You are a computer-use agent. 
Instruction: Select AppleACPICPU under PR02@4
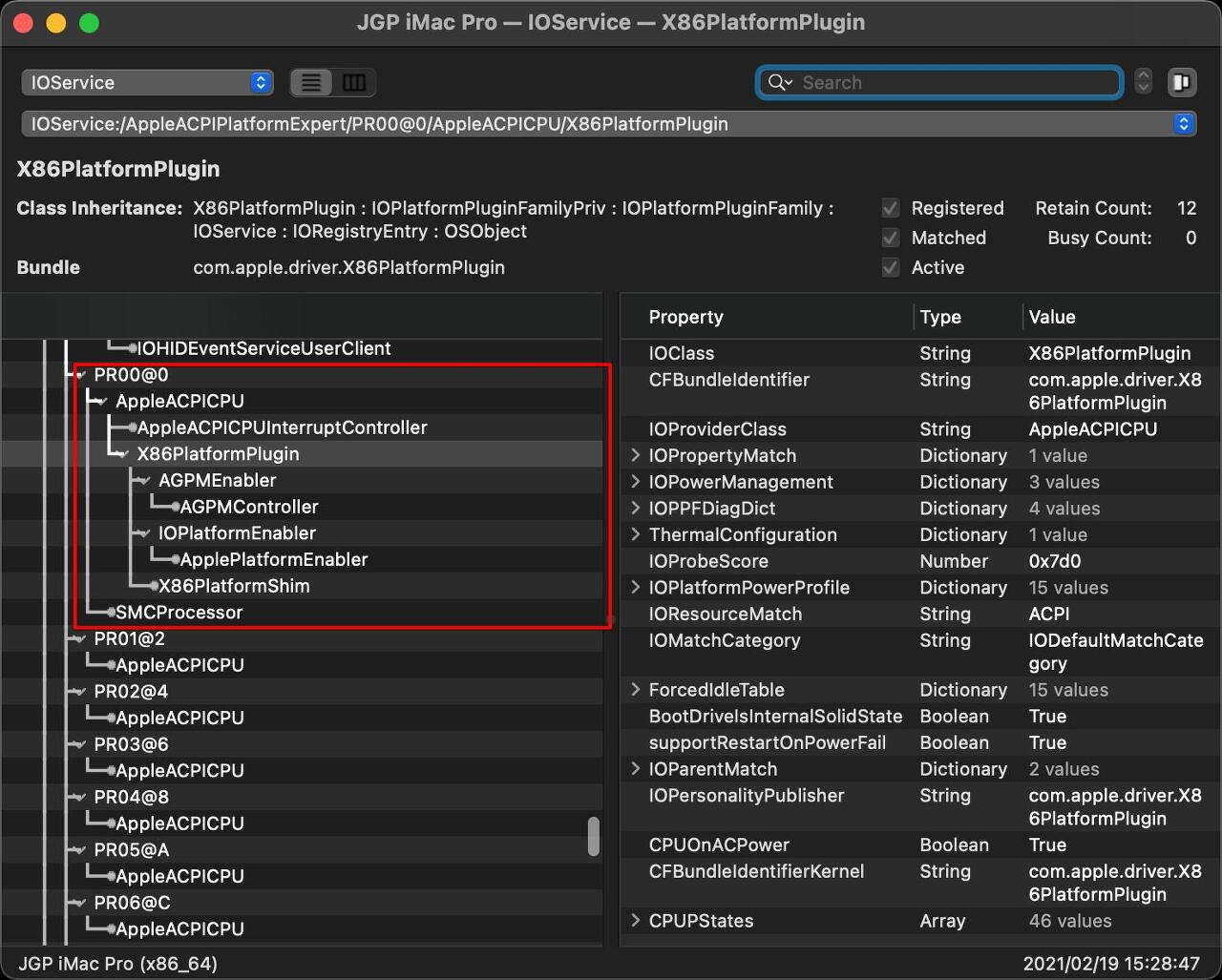[x=179, y=718]
